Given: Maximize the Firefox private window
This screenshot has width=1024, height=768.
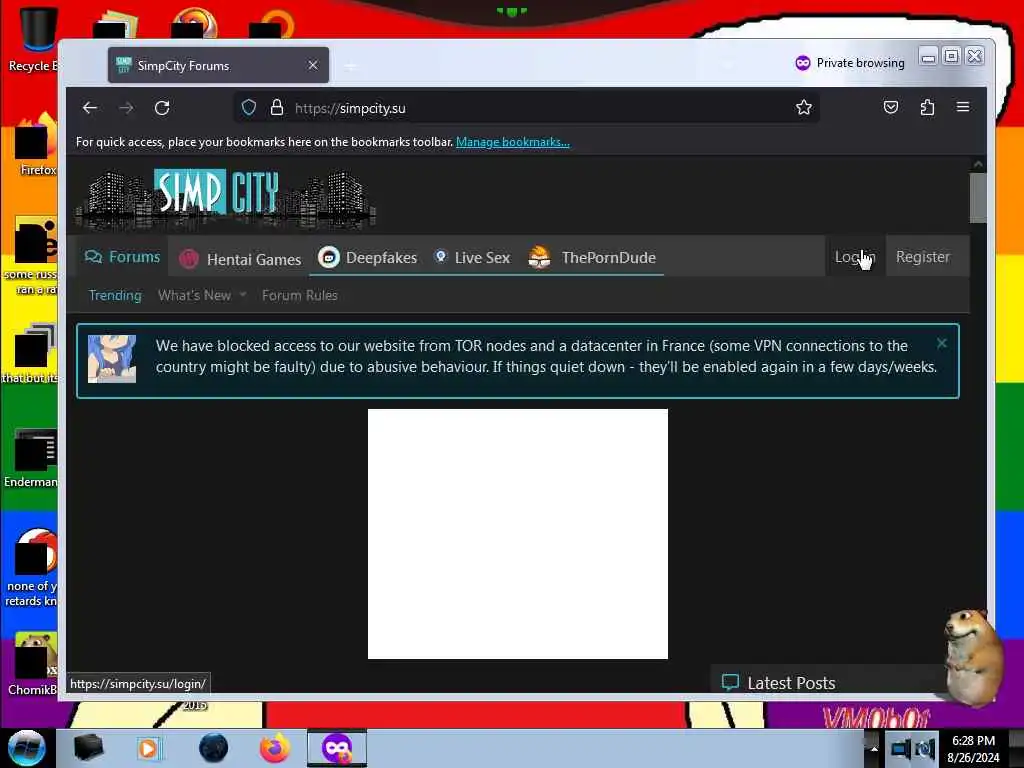Looking at the screenshot, I should coord(952,57).
